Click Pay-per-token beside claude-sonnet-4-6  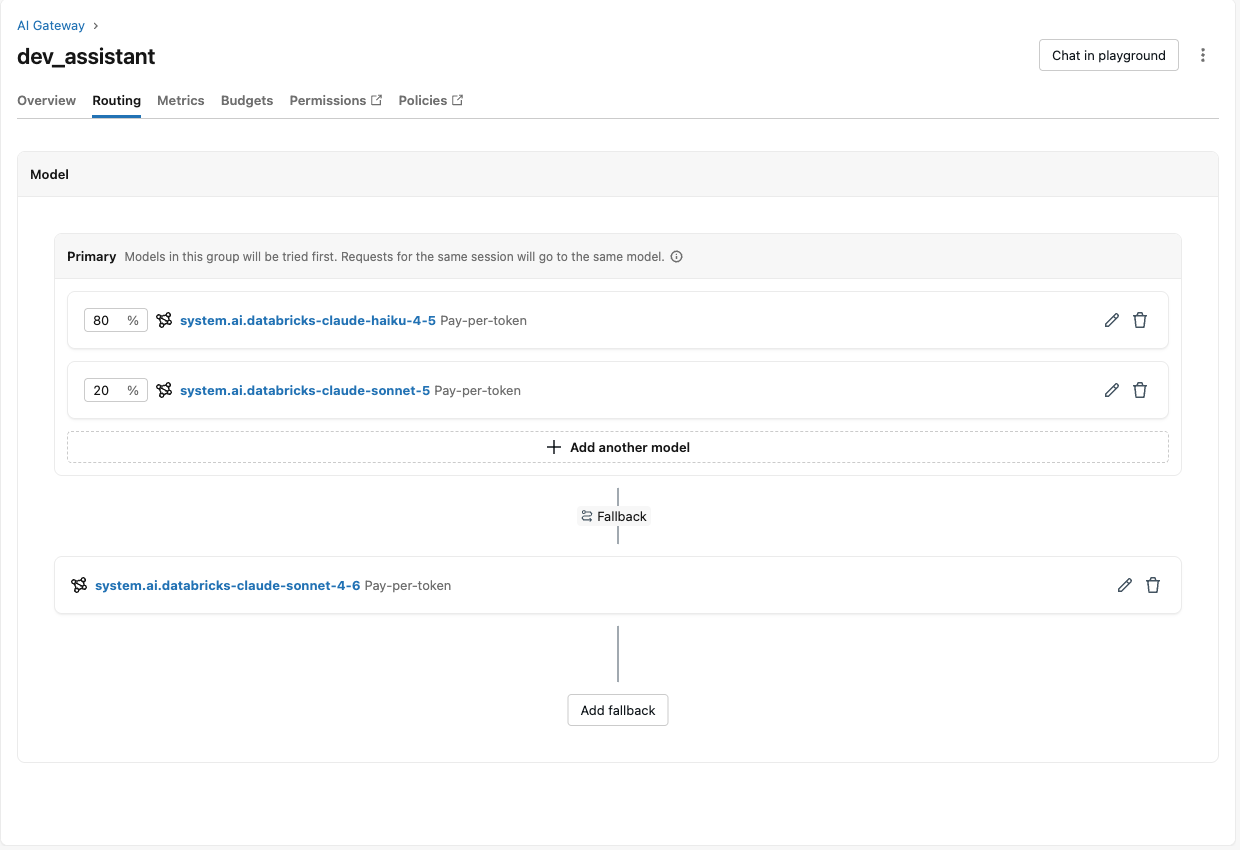click(407, 585)
